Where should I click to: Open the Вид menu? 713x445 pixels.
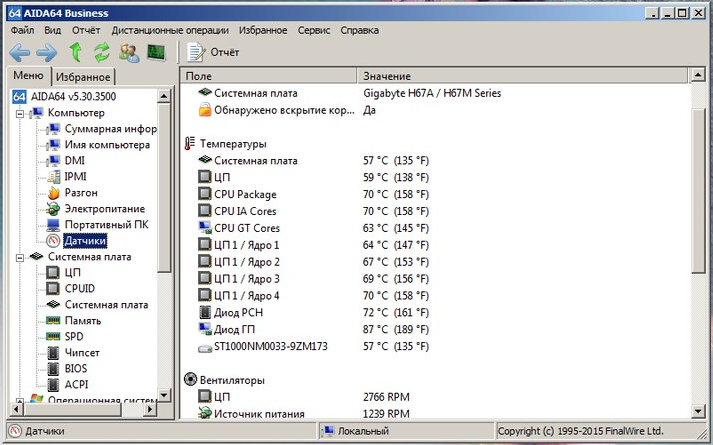click(53, 30)
